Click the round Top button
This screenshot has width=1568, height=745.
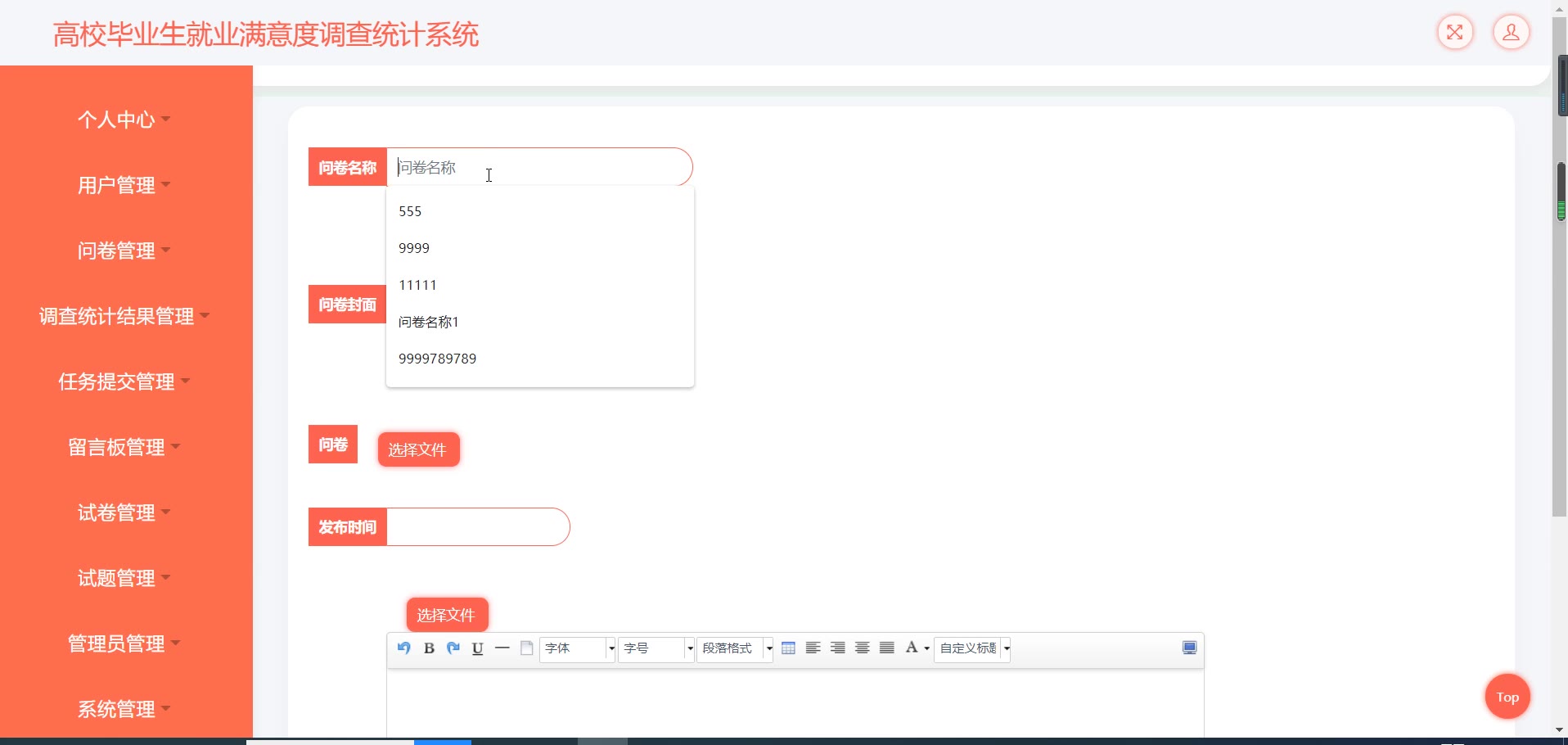click(x=1507, y=697)
